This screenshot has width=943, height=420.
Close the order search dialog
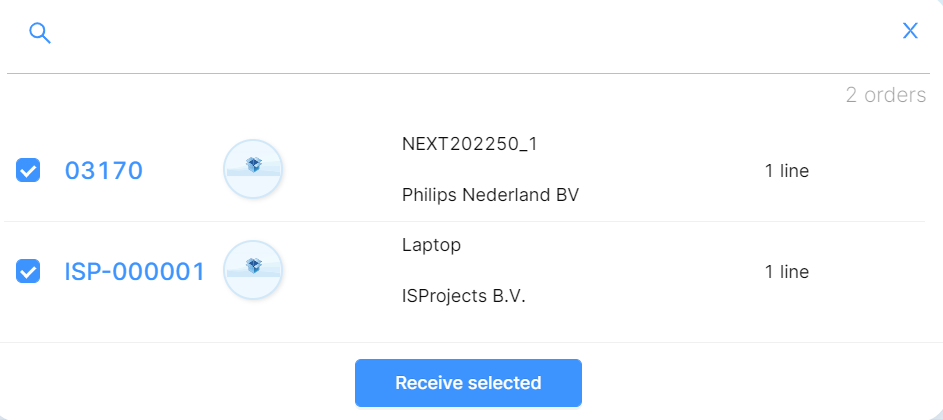tap(910, 31)
